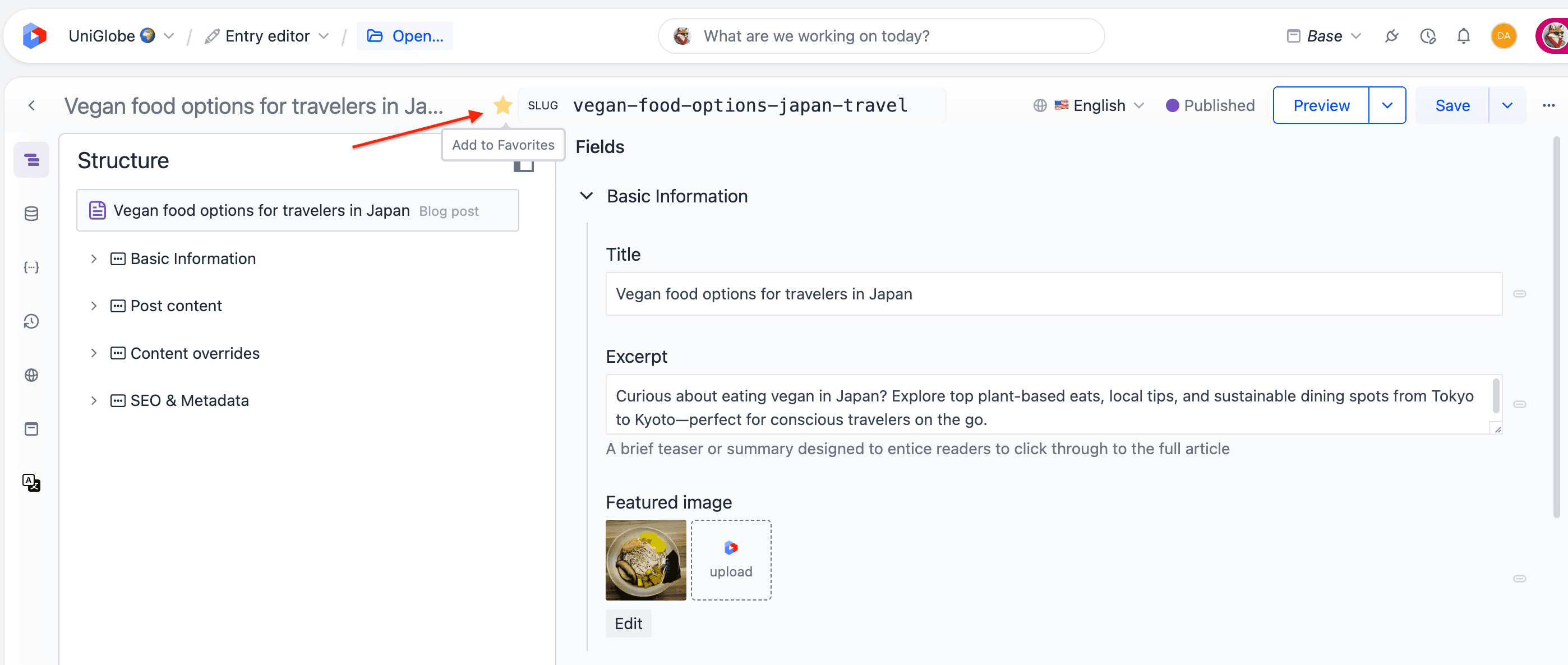Select the root Blog post entry node
Screen dimensions: 1568x665
pyautogui.click(x=297, y=210)
